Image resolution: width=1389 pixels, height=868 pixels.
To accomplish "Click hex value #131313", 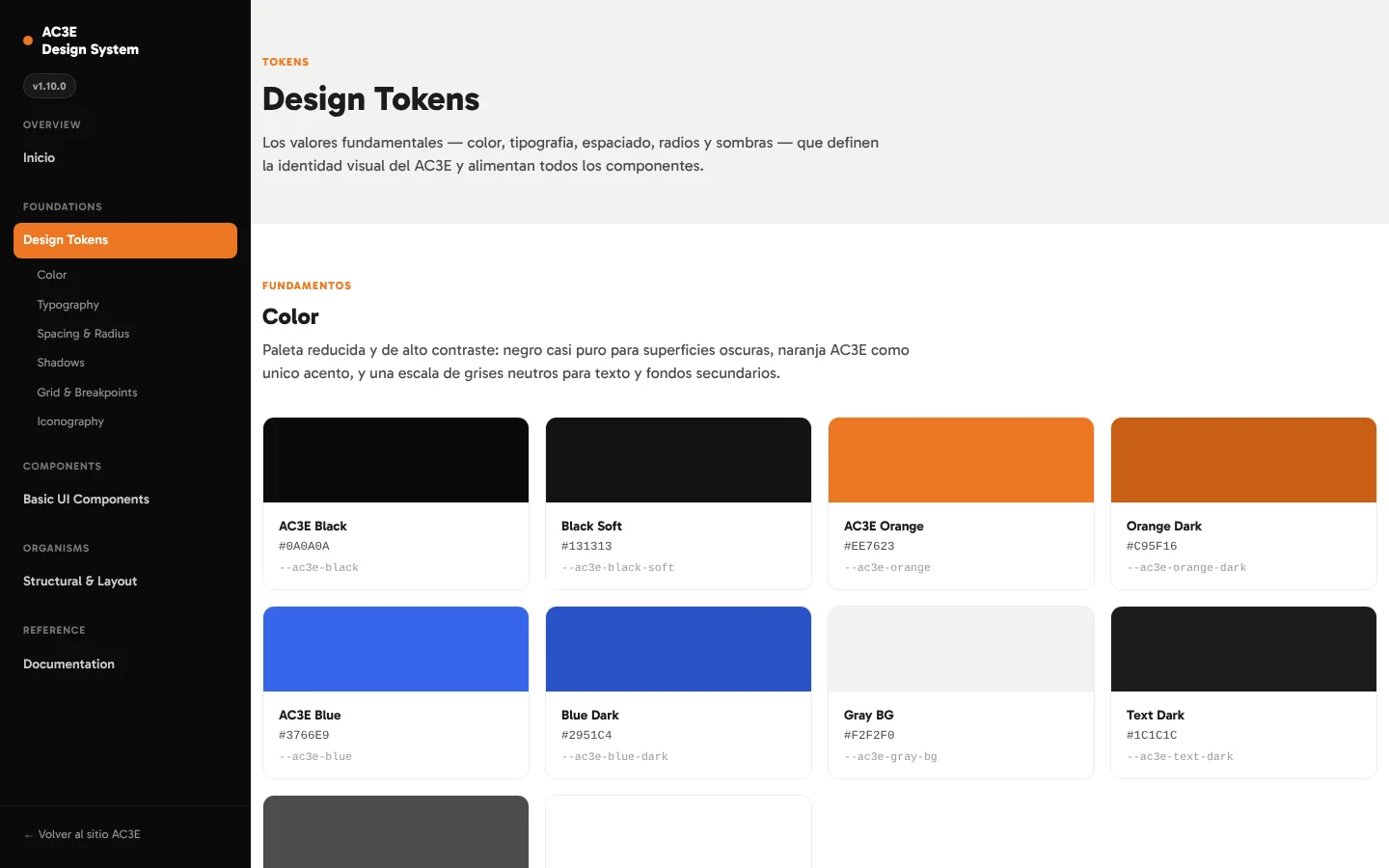I will pos(586,546).
